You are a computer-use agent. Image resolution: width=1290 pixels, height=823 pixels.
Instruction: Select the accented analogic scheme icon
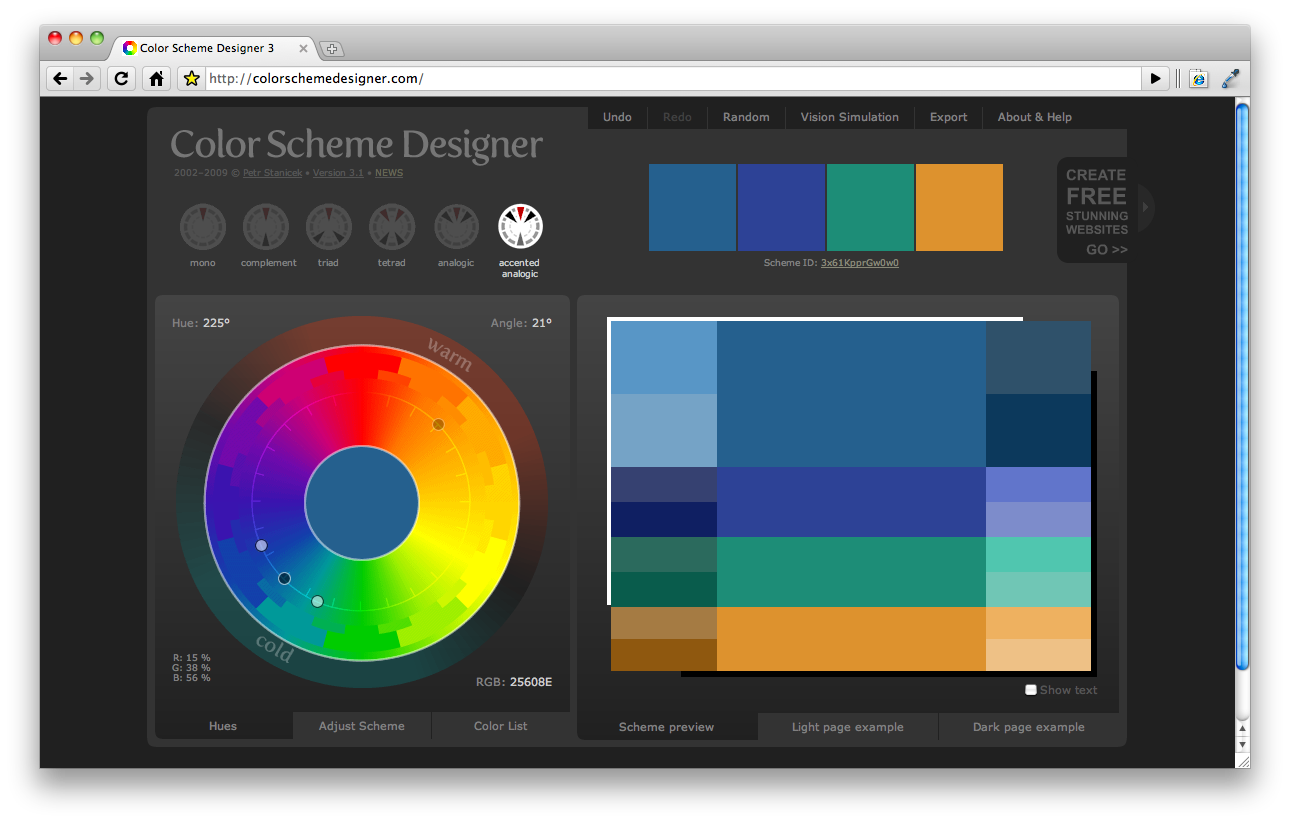(x=520, y=227)
